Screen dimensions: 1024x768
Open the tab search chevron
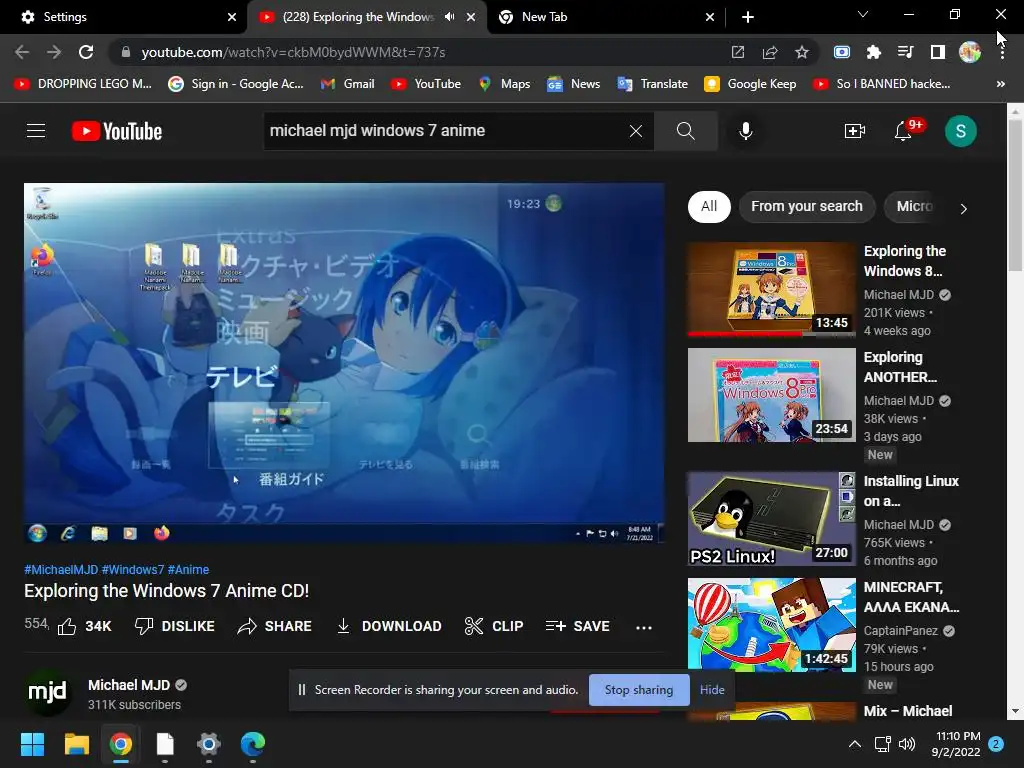[x=863, y=14]
